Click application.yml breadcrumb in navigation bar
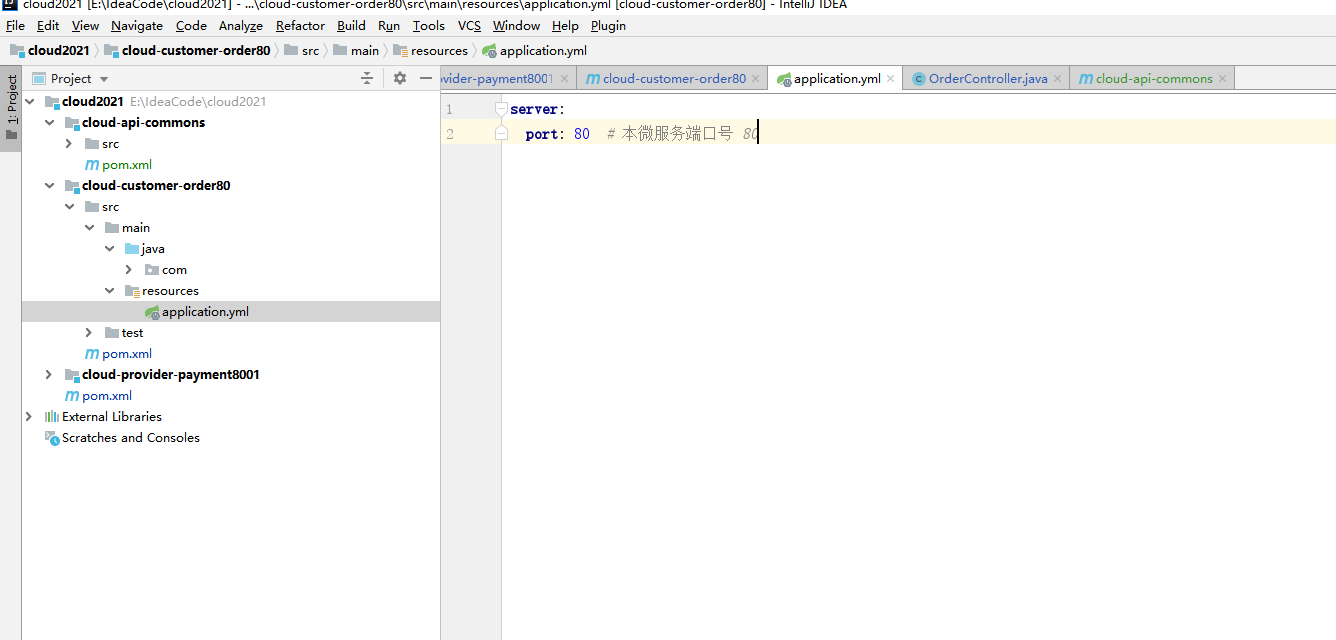 coord(534,50)
